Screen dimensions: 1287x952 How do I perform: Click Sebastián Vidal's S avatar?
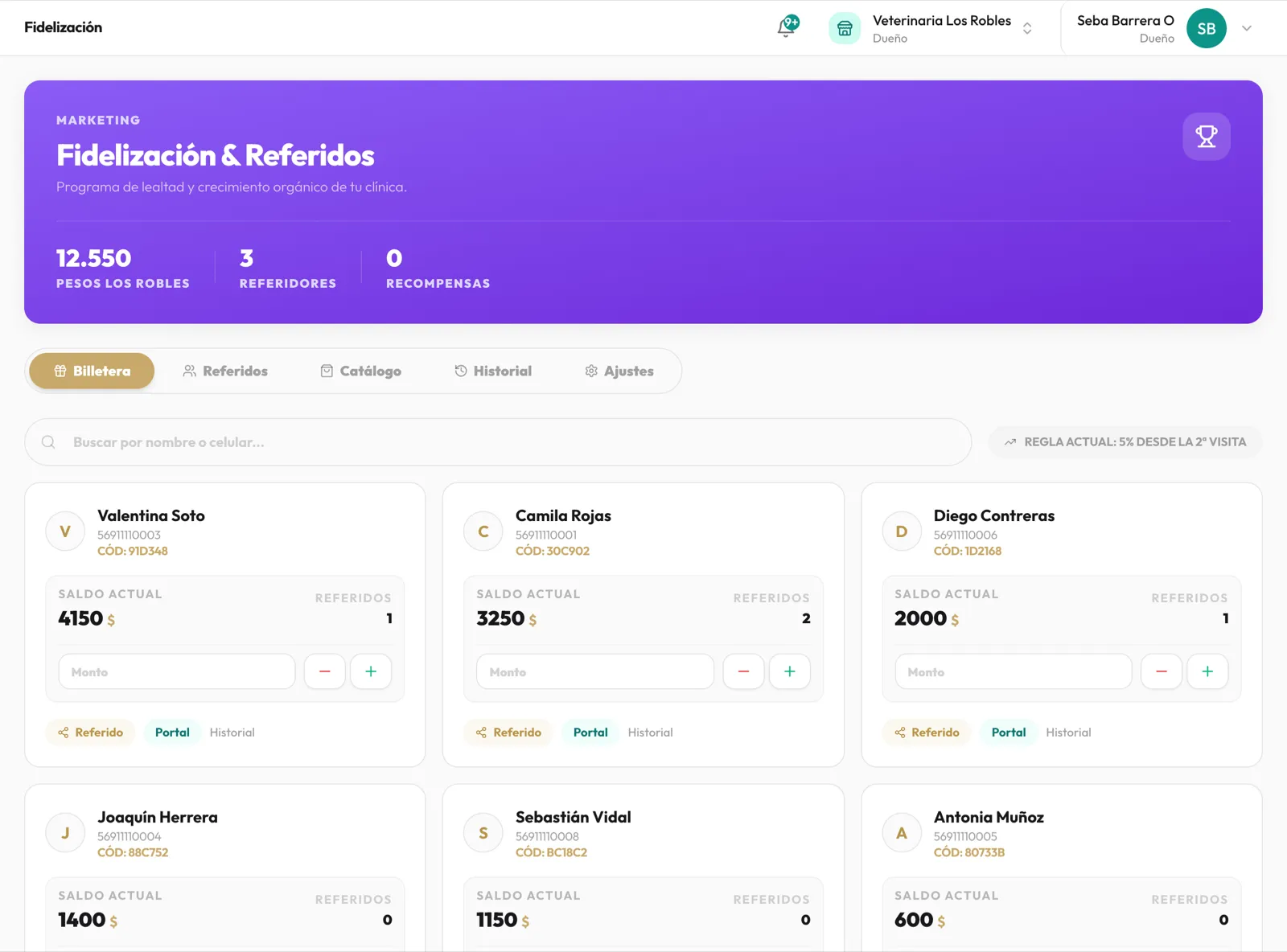coord(483,833)
